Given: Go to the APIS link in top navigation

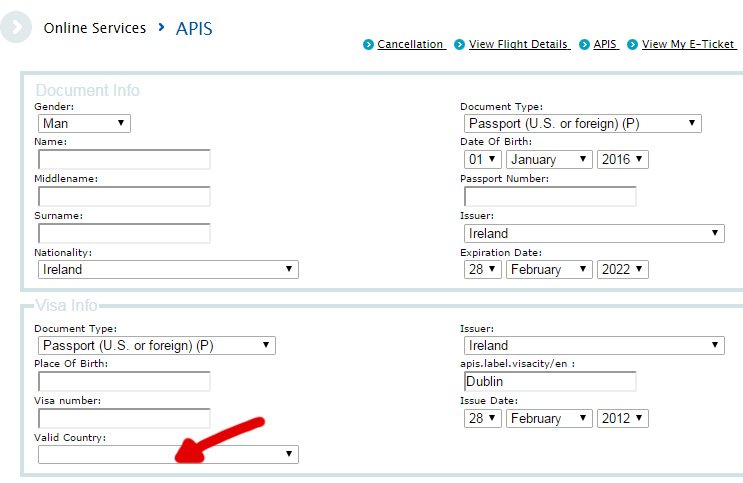Looking at the screenshot, I should [x=605, y=44].
